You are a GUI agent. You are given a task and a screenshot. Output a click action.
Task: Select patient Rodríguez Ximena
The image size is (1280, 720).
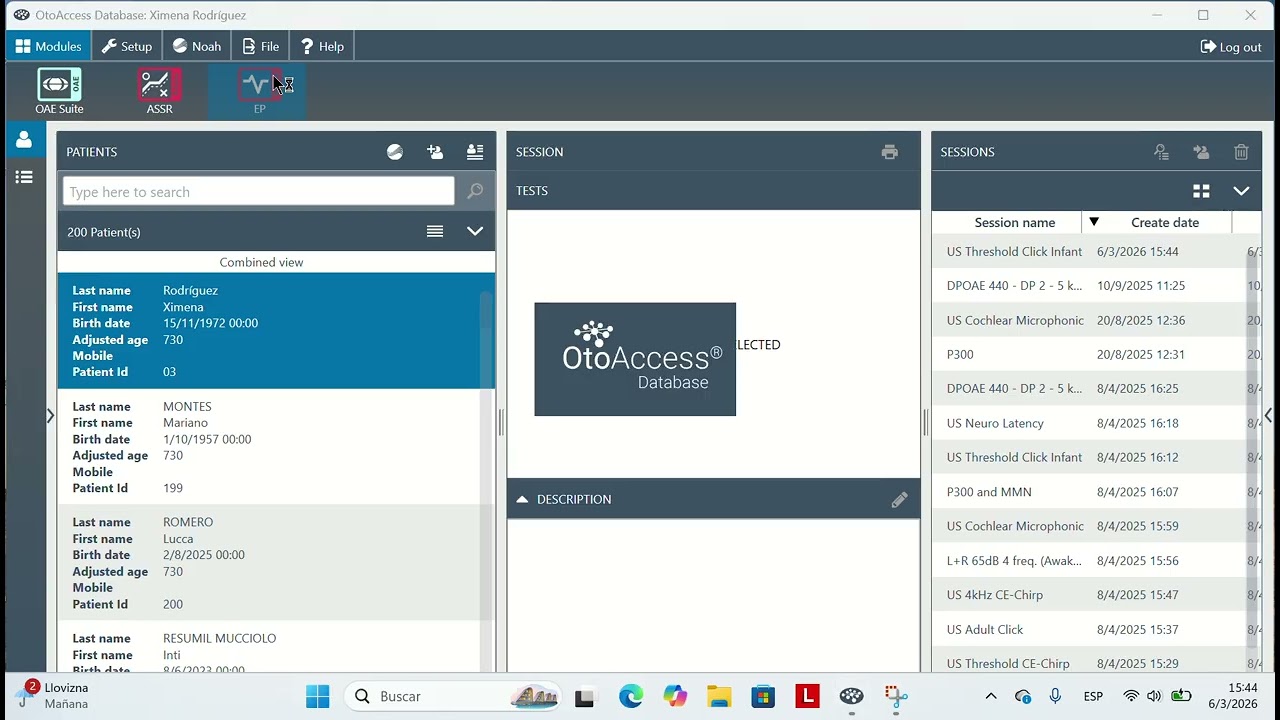point(270,331)
